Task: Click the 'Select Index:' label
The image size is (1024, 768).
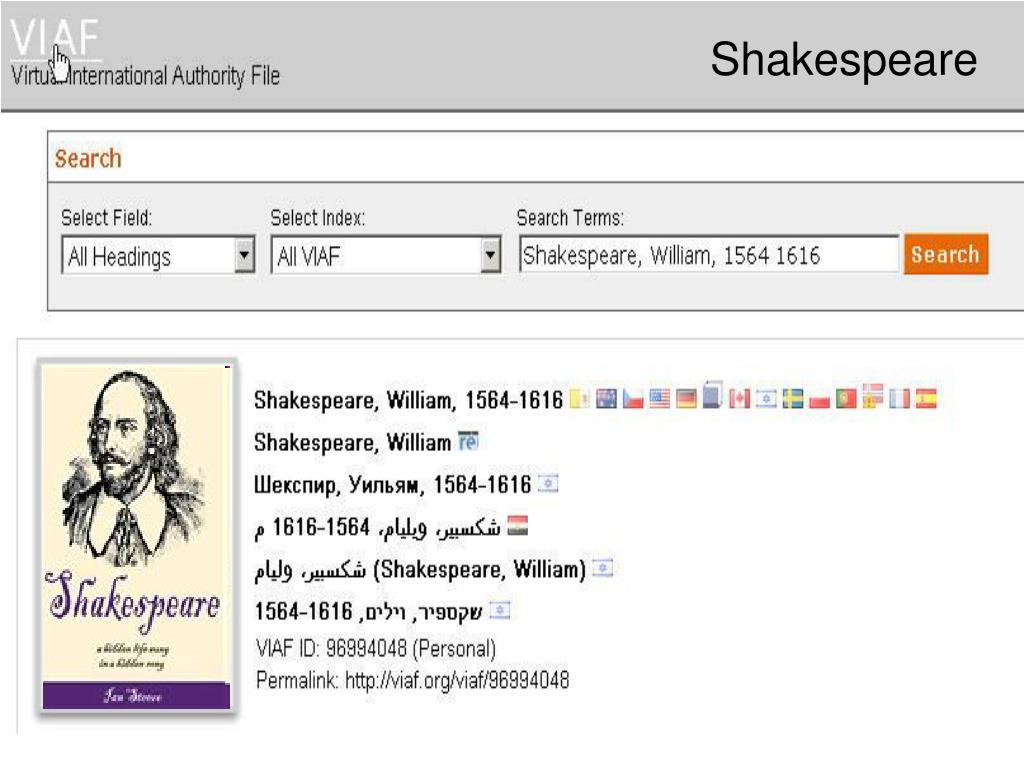Action: point(317,217)
